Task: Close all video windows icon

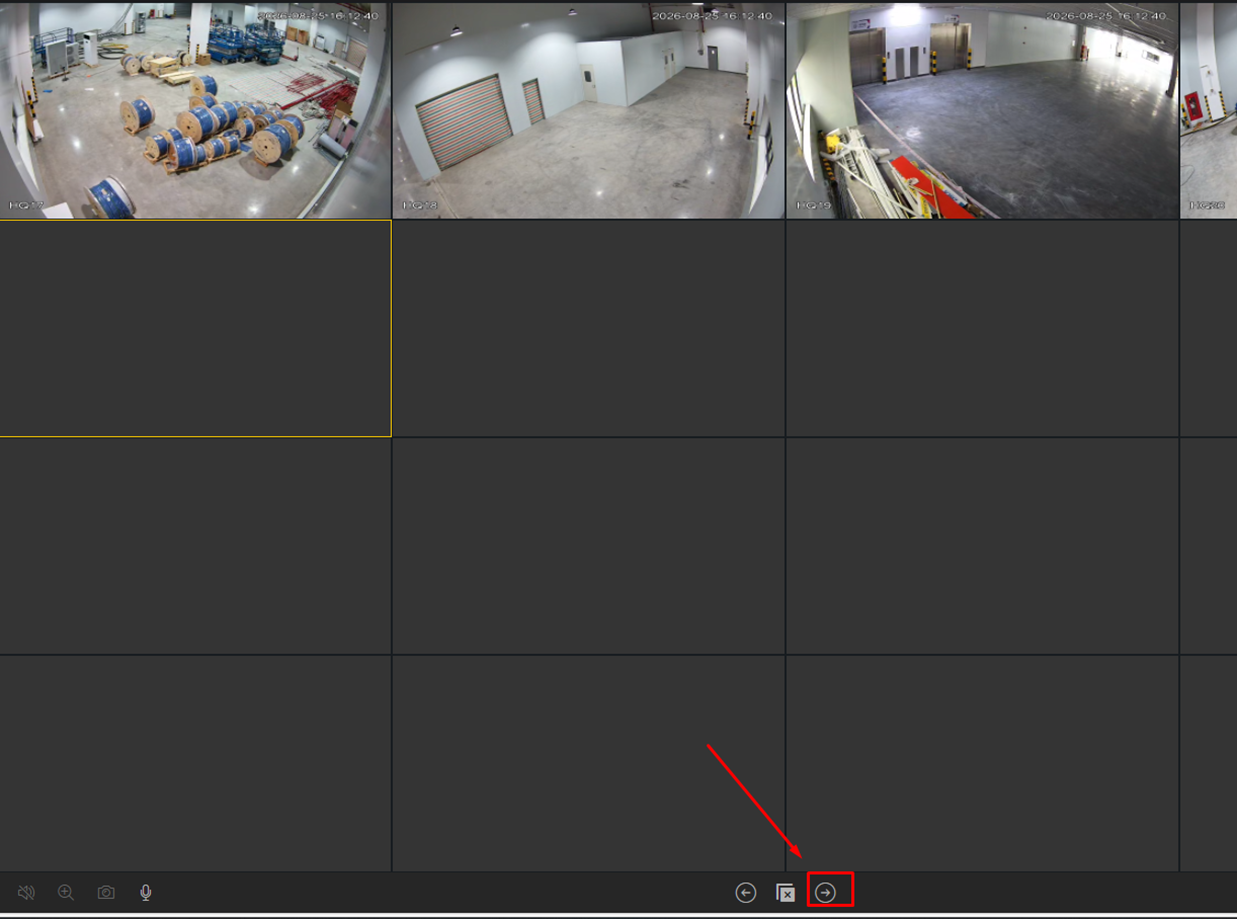Action: pos(786,893)
